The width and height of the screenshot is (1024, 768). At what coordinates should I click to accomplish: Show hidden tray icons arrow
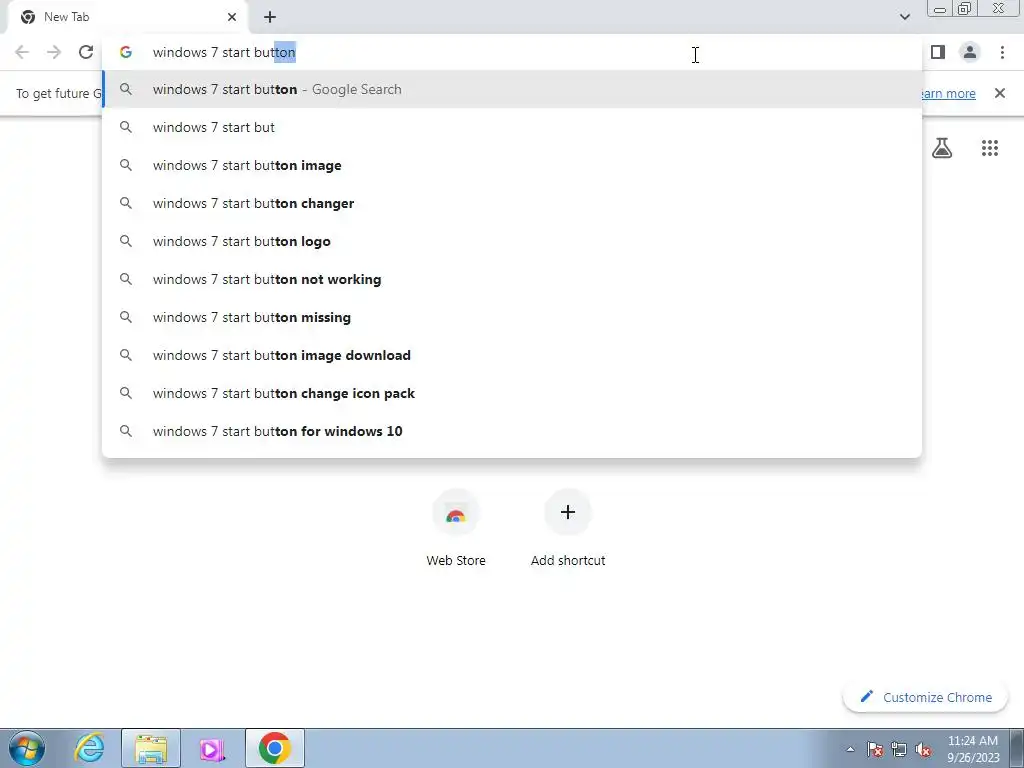point(850,749)
